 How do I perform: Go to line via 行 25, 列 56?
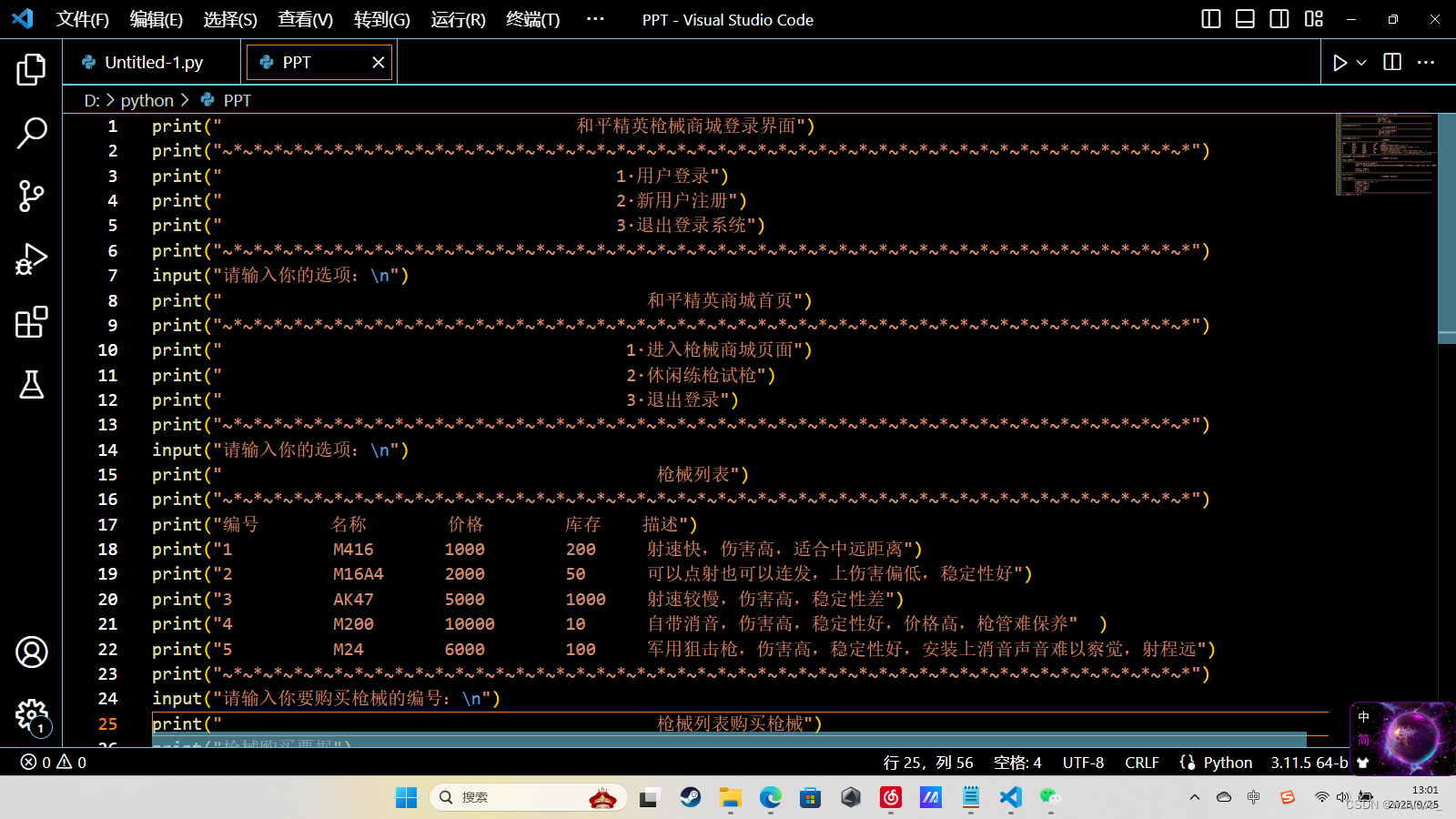coord(928,763)
